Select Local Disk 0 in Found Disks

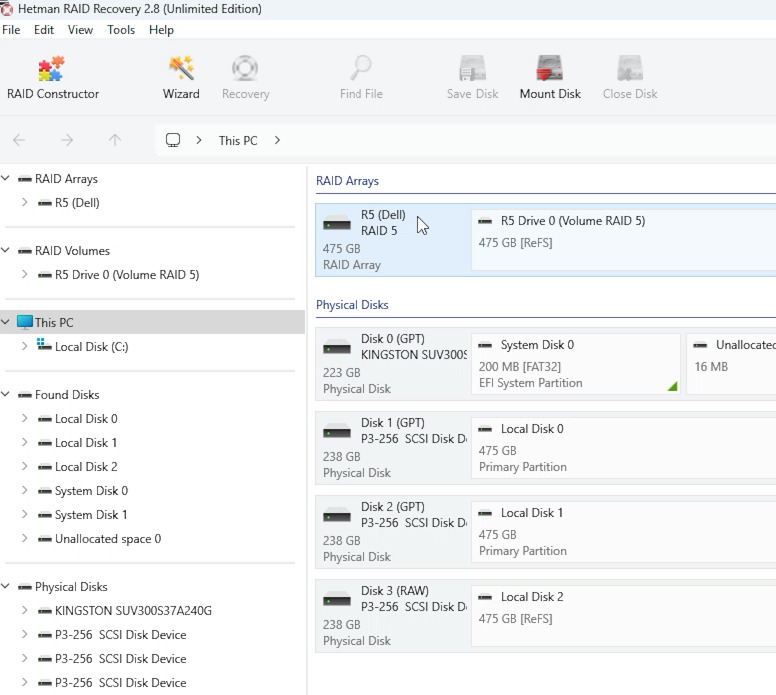click(x=86, y=419)
